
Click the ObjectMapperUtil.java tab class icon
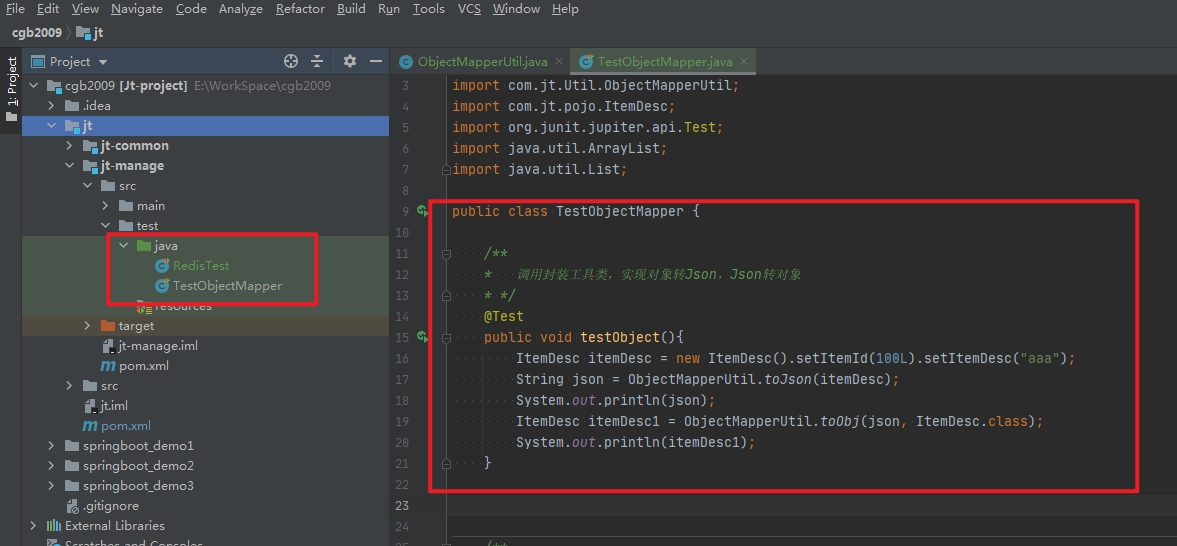(406, 62)
